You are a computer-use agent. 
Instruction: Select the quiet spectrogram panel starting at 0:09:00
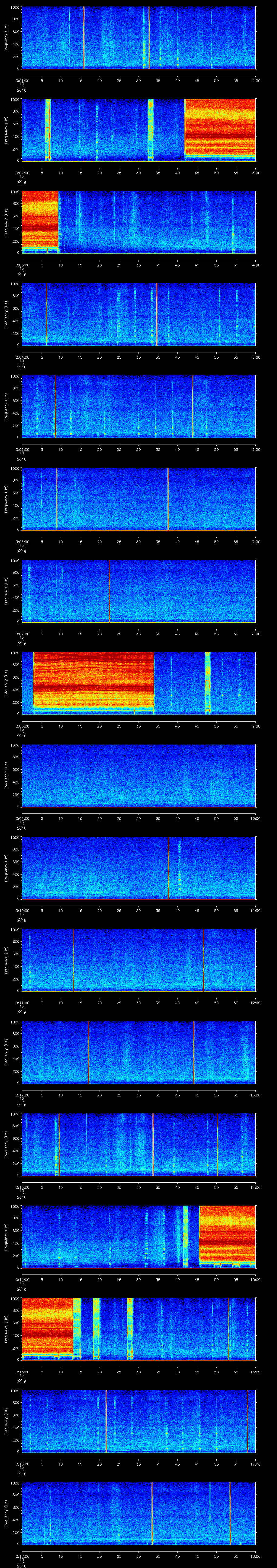tap(138, 775)
